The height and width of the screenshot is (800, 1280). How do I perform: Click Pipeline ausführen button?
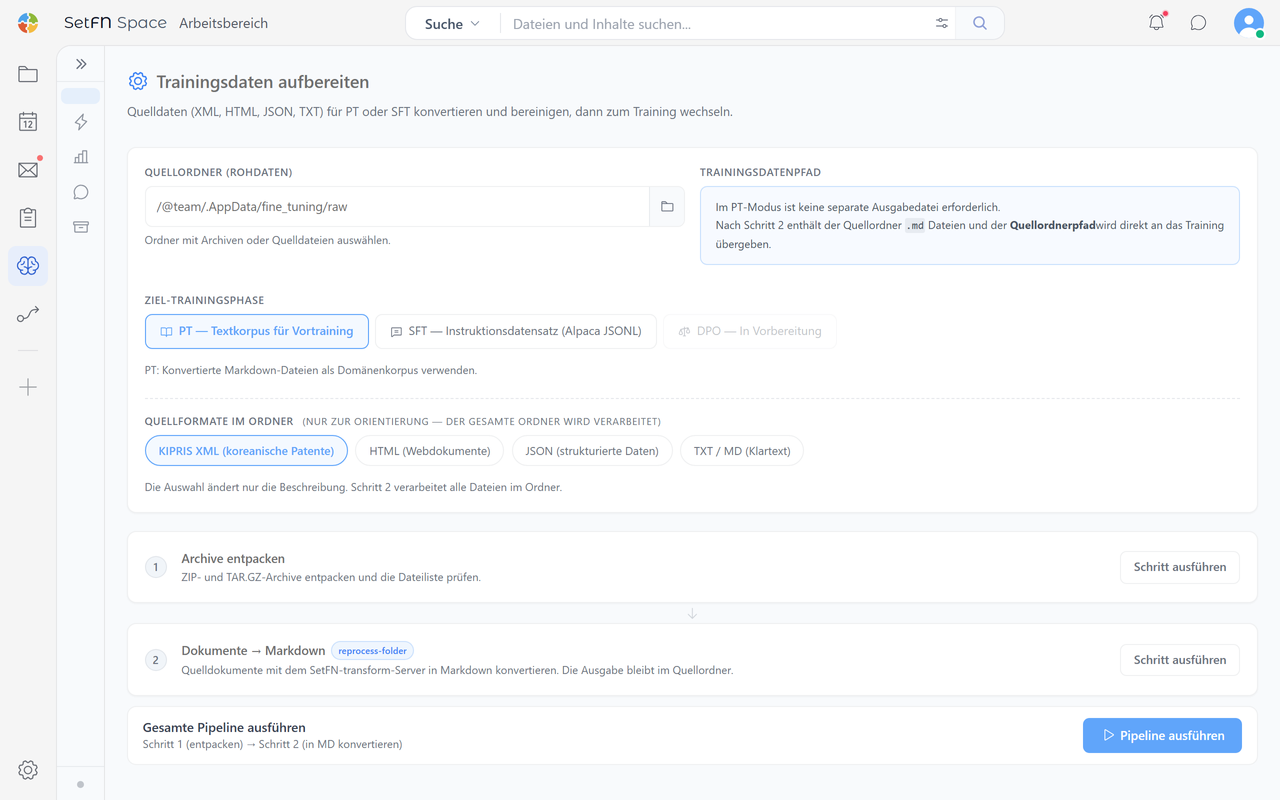pyautogui.click(x=1162, y=736)
